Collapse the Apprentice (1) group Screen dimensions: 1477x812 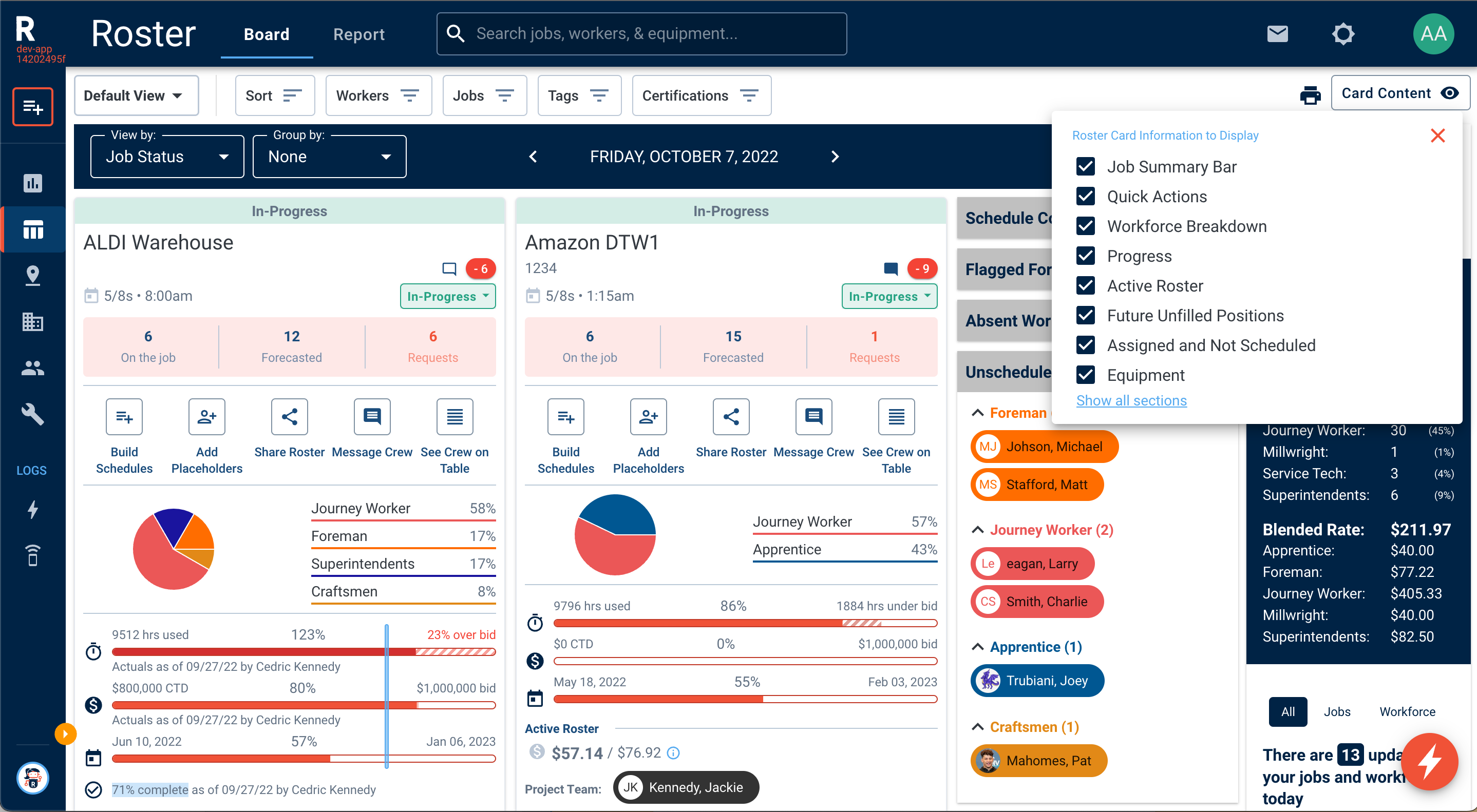(978, 646)
